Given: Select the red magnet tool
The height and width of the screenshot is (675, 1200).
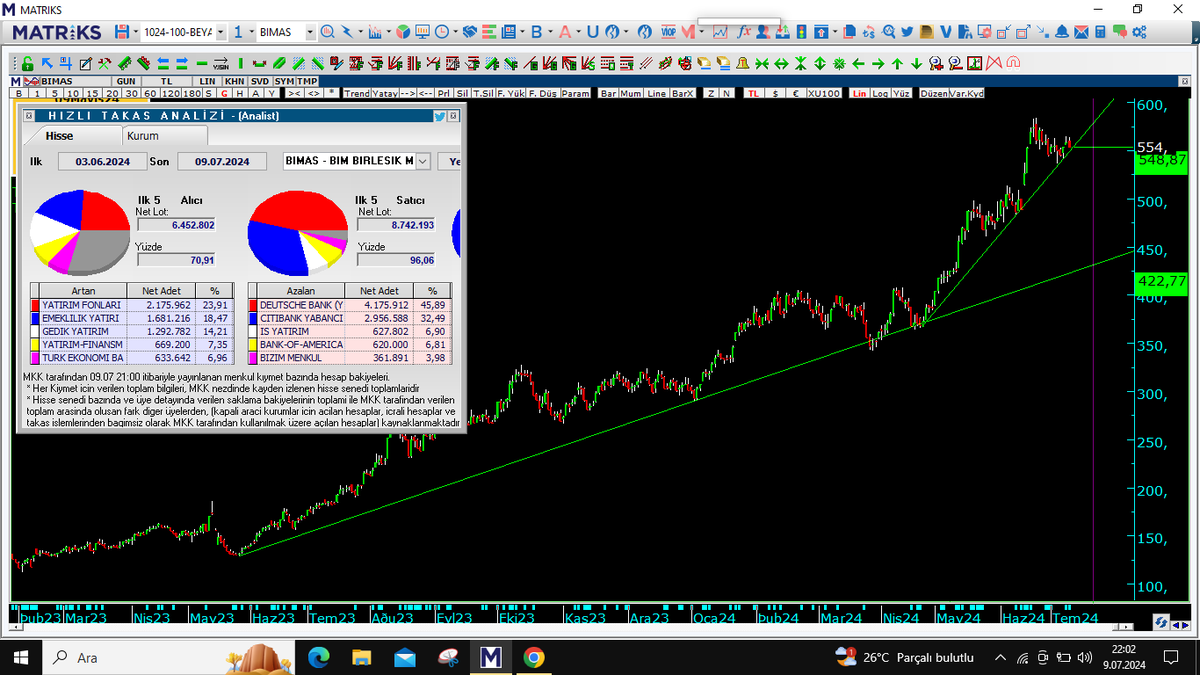Looking at the screenshot, I should [x=1013, y=63].
